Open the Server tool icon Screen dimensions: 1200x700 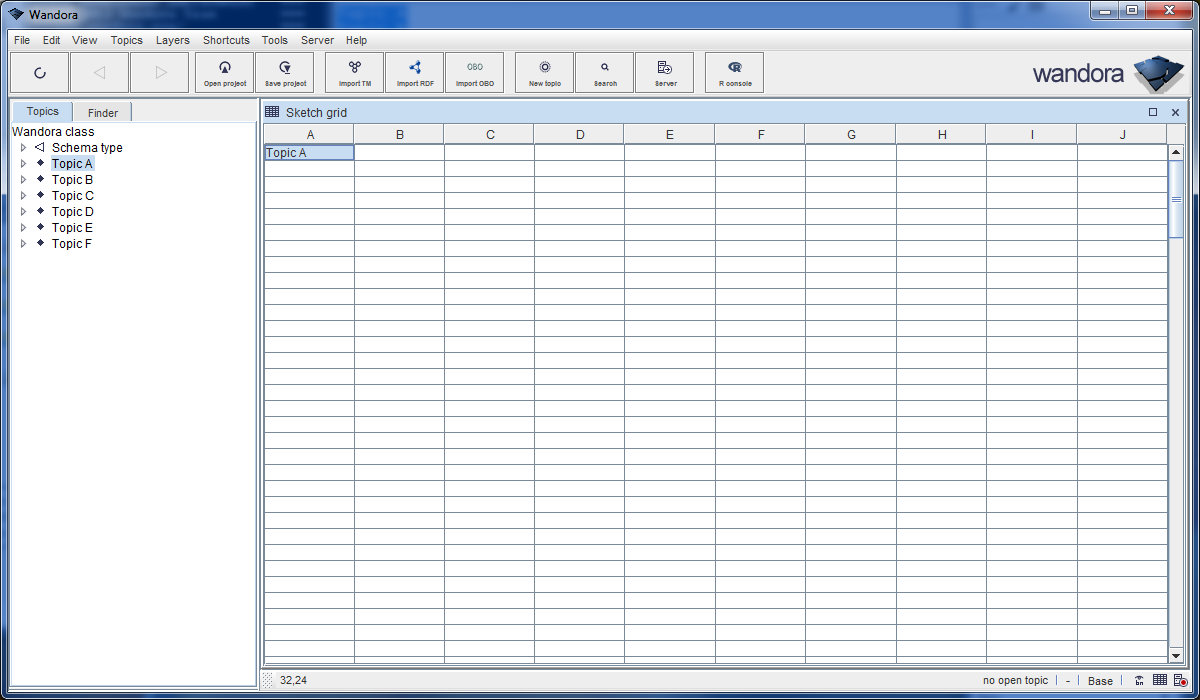(664, 72)
